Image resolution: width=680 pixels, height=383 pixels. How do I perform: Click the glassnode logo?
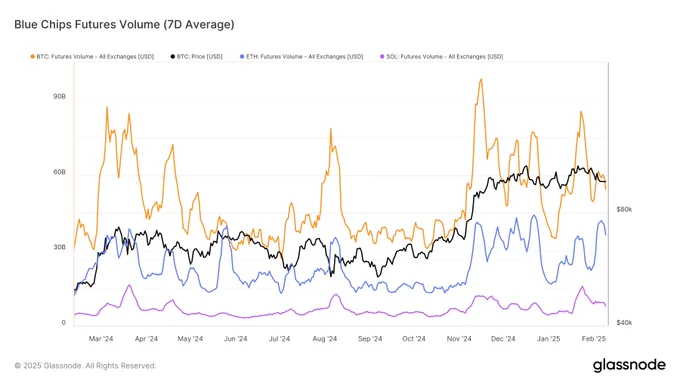(x=629, y=365)
